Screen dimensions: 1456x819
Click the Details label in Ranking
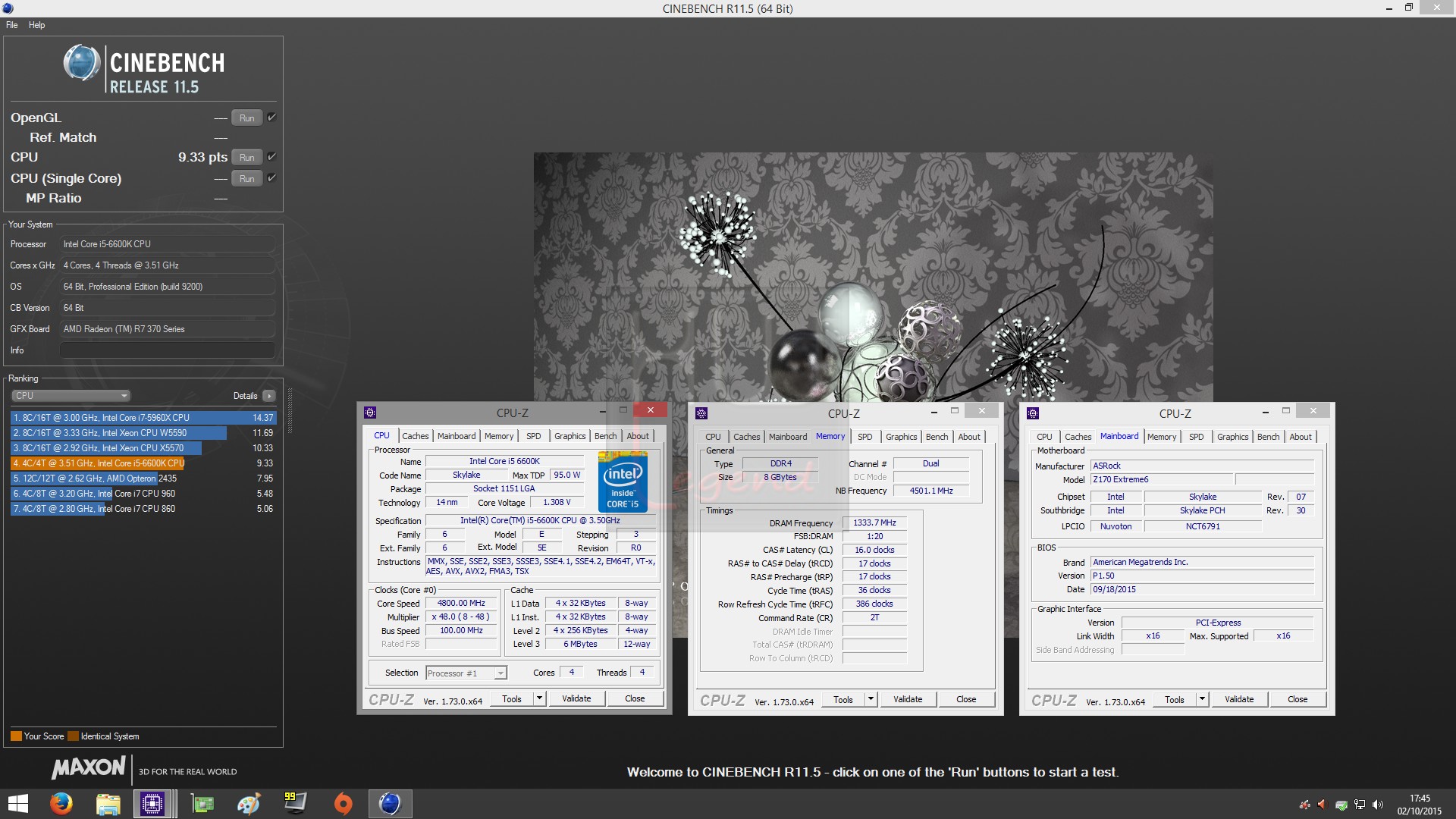point(245,396)
